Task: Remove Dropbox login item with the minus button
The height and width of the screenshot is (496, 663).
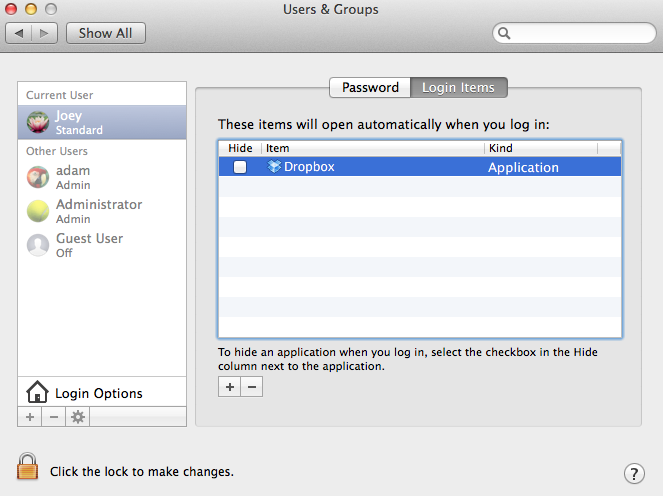Action: (x=252, y=387)
